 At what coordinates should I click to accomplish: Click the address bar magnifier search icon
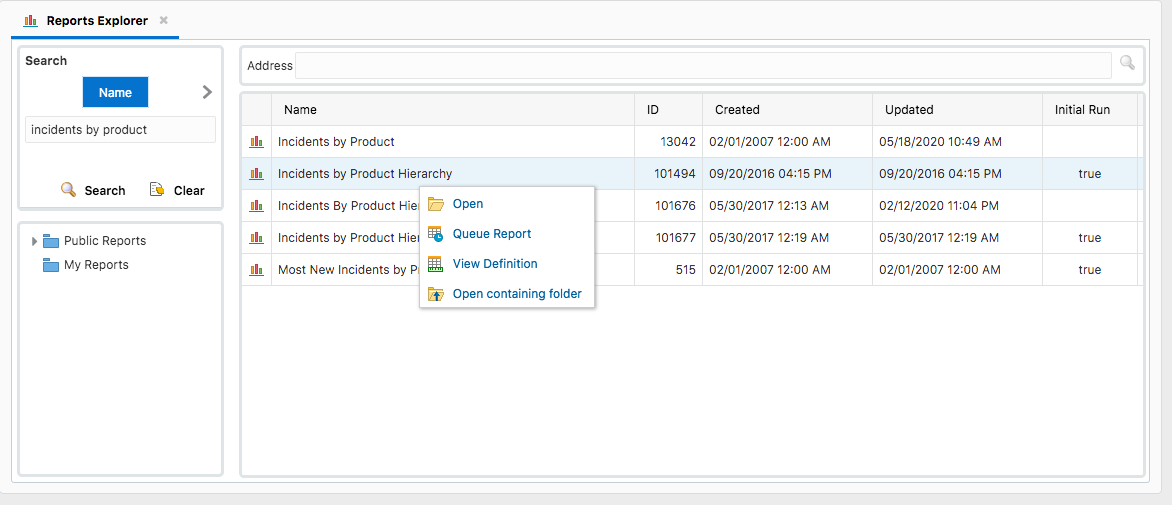coord(1127,64)
